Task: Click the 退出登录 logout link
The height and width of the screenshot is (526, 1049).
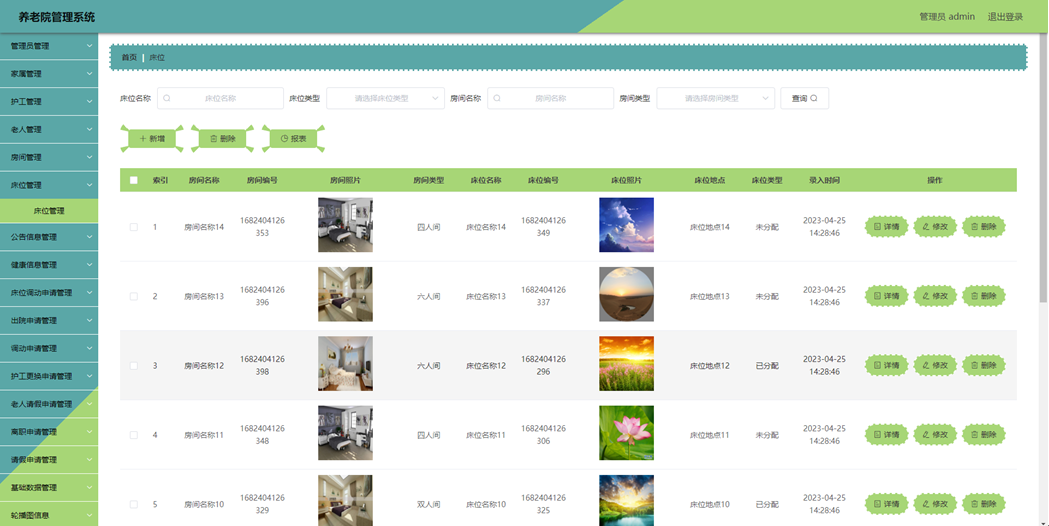Action: point(1005,17)
